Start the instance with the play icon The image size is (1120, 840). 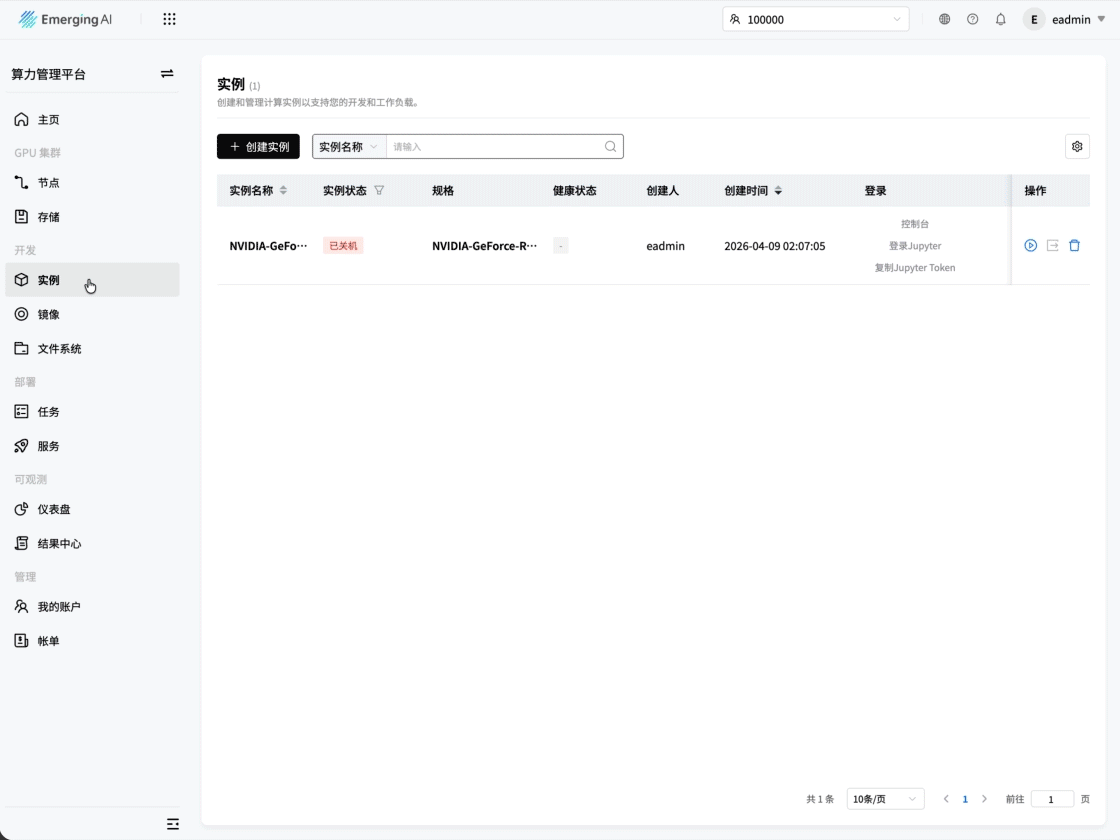(1031, 246)
